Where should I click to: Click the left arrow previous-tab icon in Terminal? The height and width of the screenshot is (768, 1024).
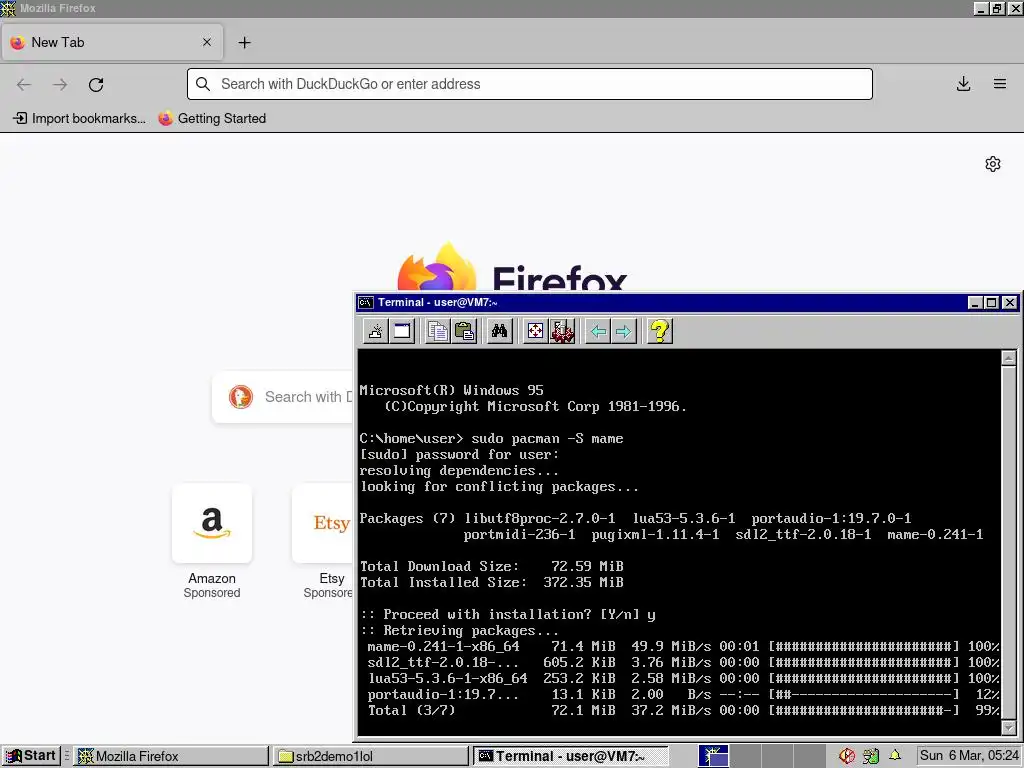click(x=598, y=331)
